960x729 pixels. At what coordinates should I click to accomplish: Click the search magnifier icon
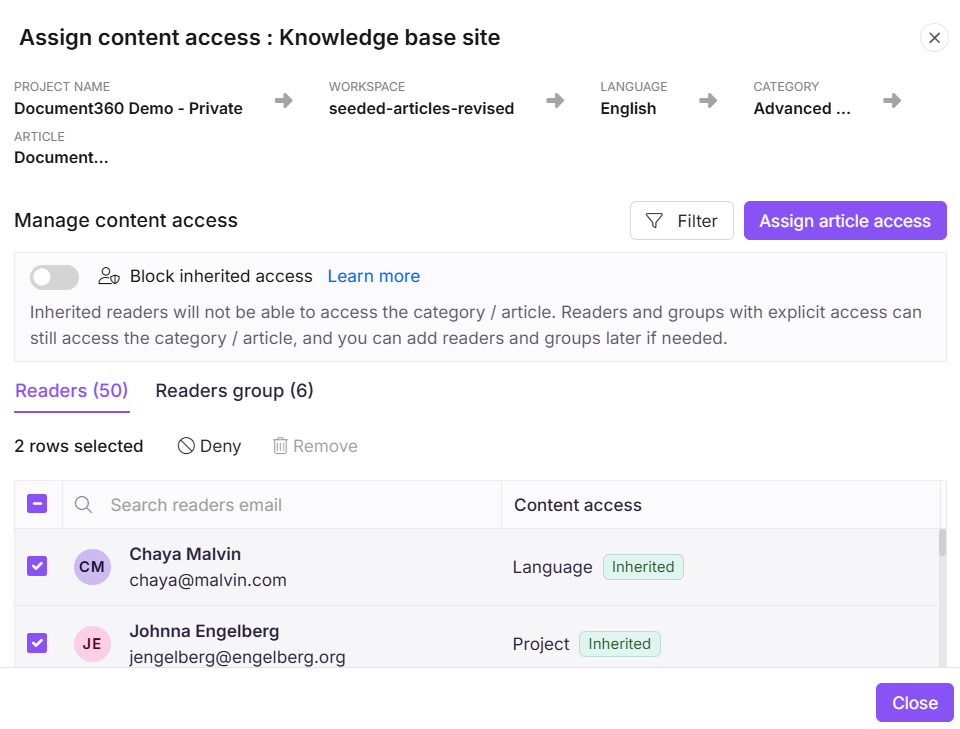coord(83,505)
